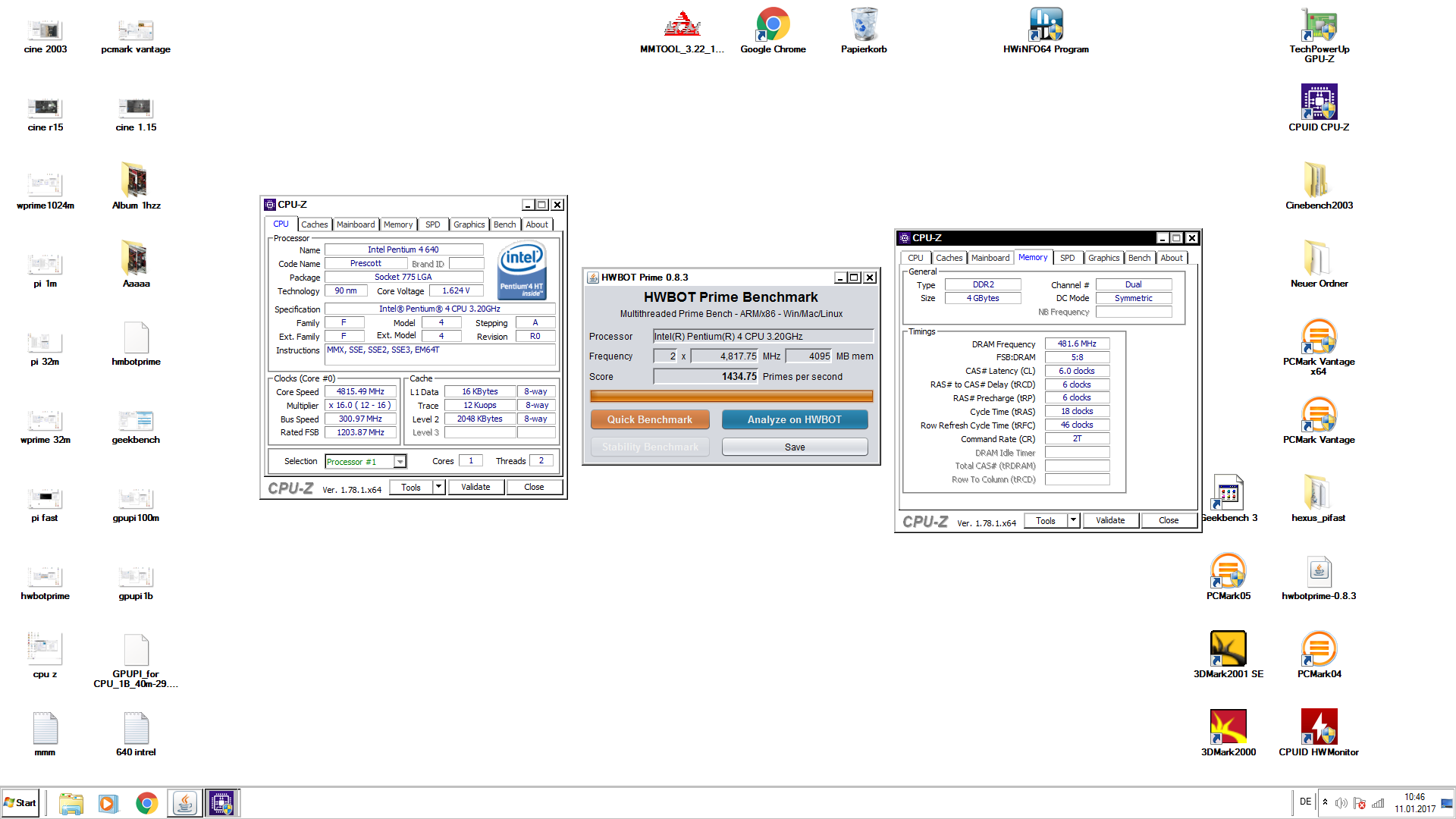Launch TechPowerUp GPU-Z shortcut
This screenshot has width=1456, height=819.
[x=1319, y=36]
